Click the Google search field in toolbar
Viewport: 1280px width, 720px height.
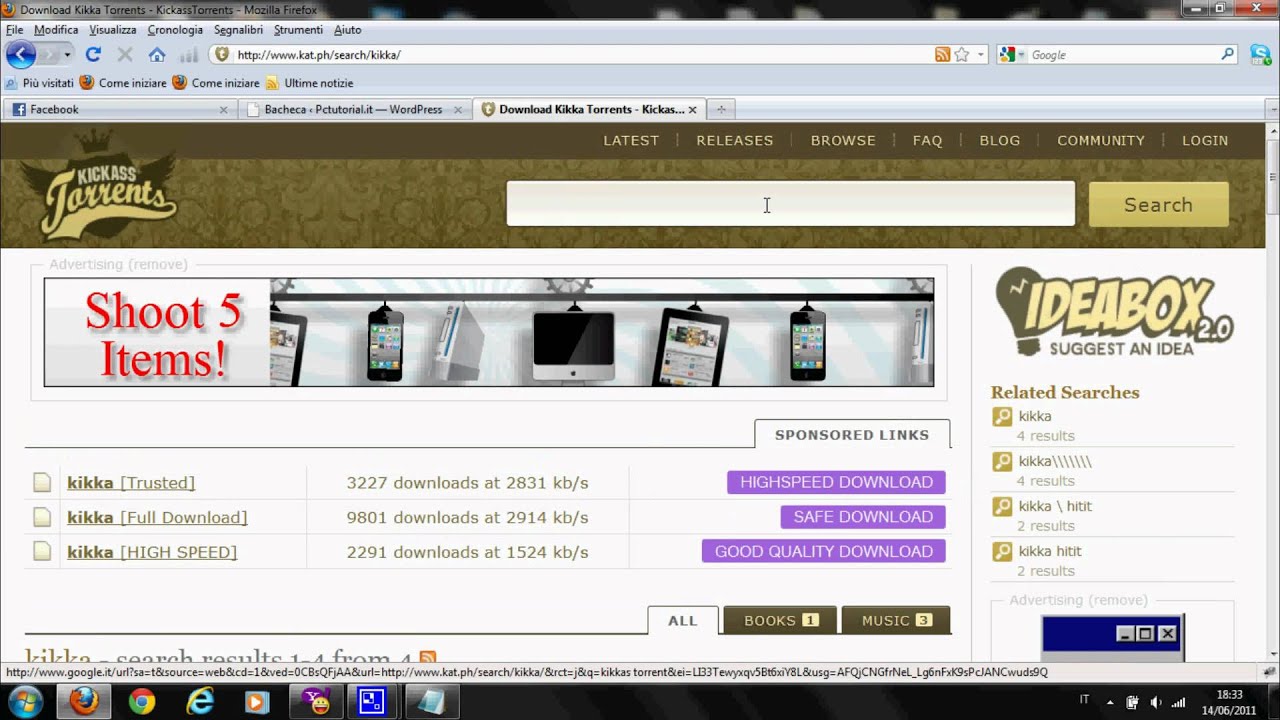pos(1122,55)
